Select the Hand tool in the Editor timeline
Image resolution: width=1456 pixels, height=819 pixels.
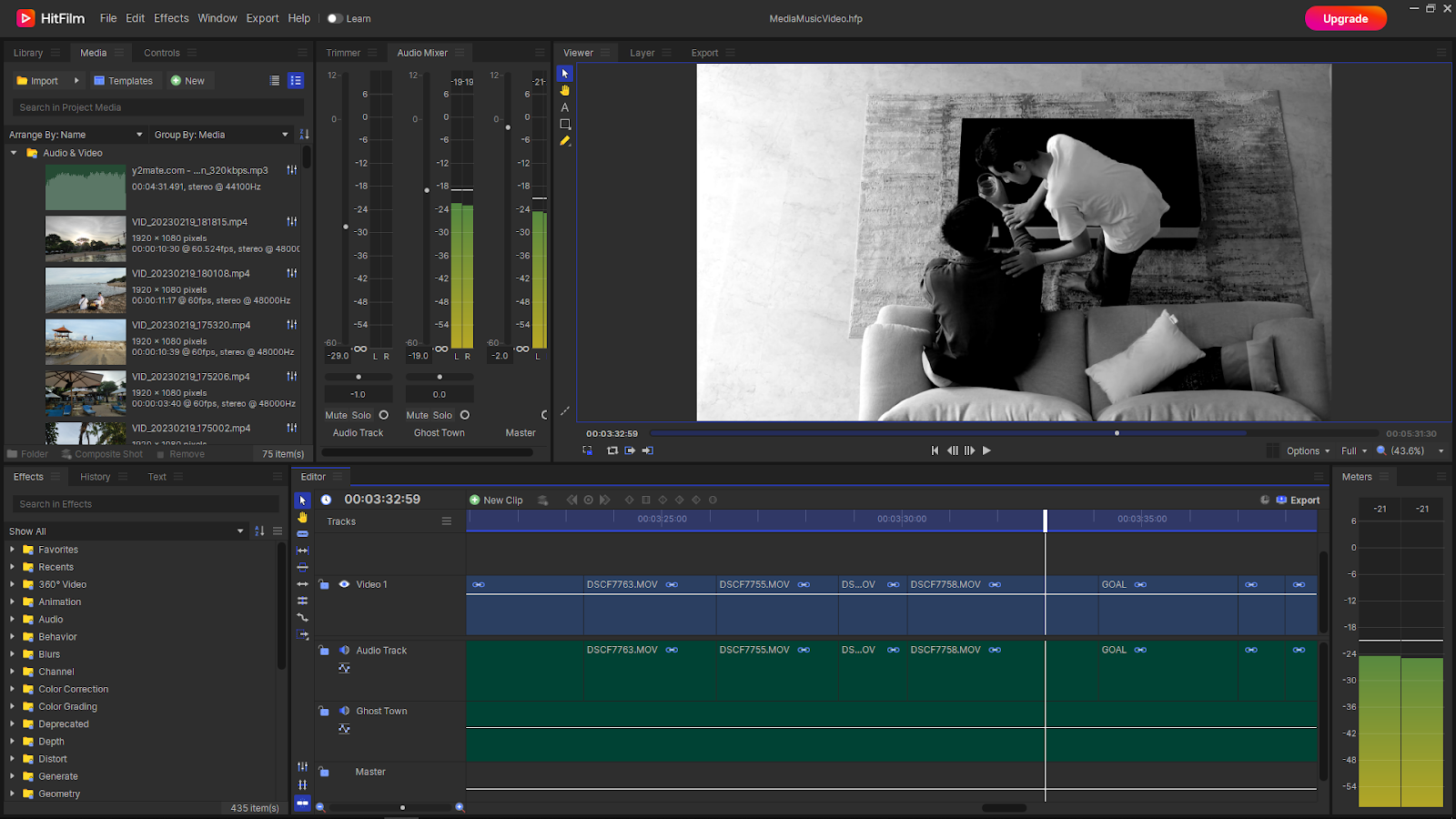tap(303, 517)
